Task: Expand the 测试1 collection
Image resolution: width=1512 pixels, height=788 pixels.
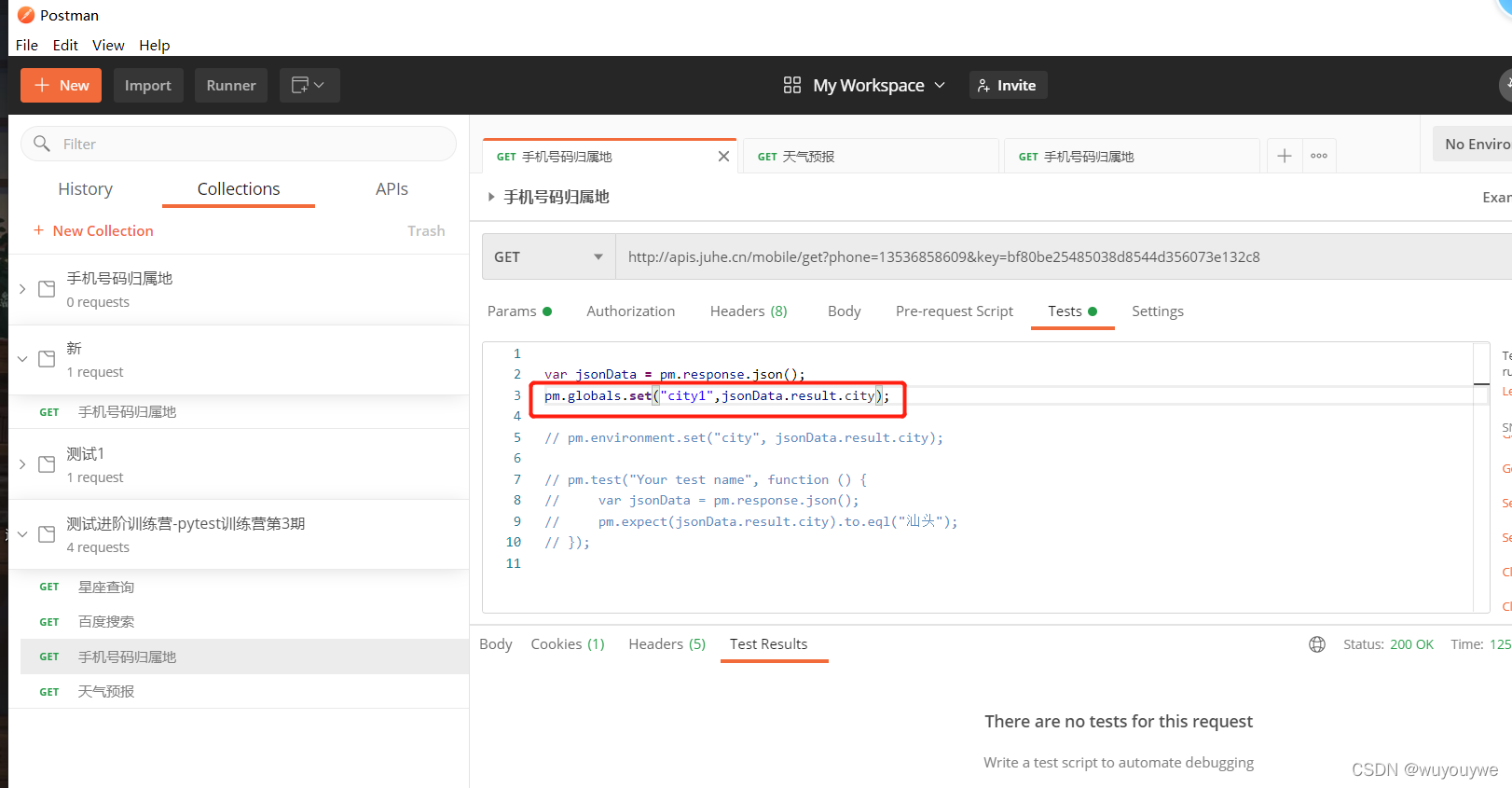Action: (x=22, y=464)
